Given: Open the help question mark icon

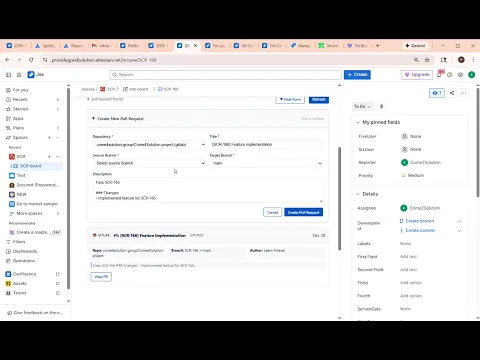Looking at the screenshot, I should [450, 75].
